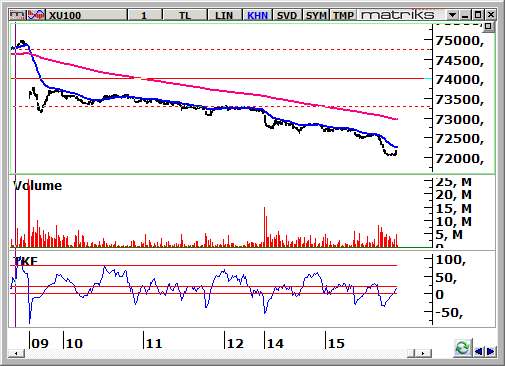The image size is (505, 366).
Task: Click the TMP template button
Action: coord(343,16)
